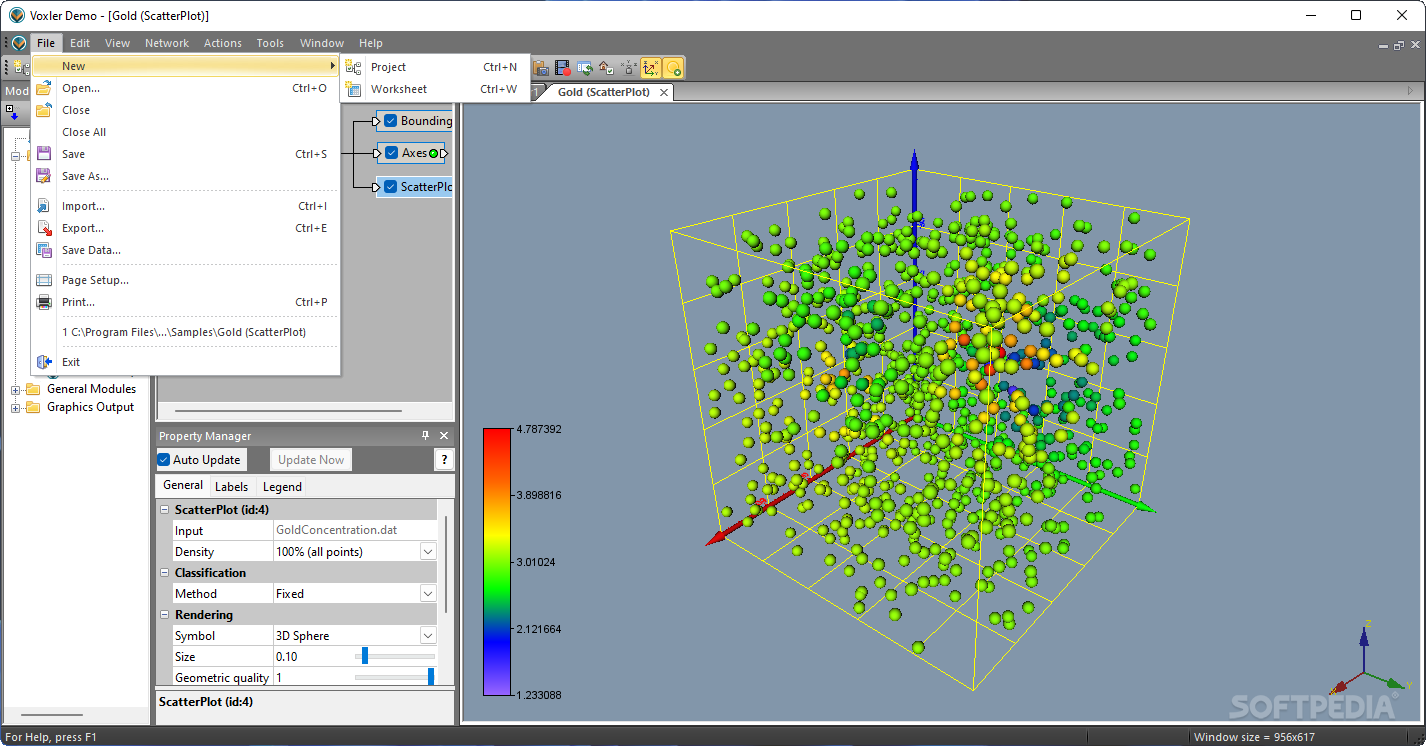Click the Input field GoldConcentration.dat
1426x746 pixels.
[355, 531]
